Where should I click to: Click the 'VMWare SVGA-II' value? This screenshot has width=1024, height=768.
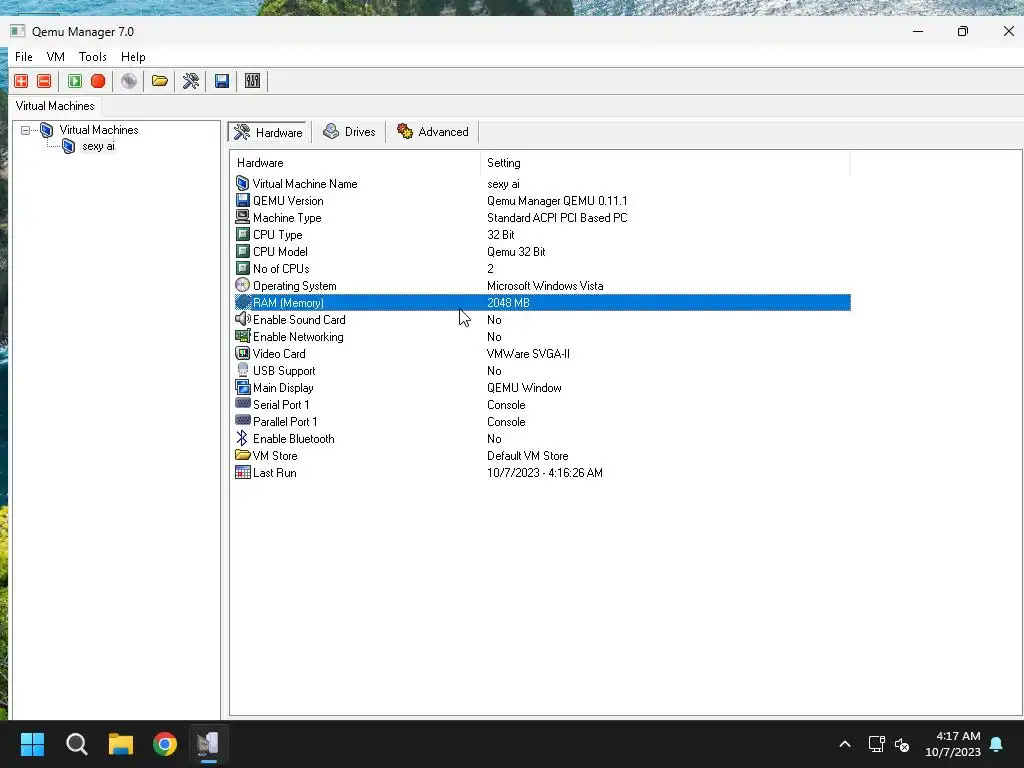[528, 354]
